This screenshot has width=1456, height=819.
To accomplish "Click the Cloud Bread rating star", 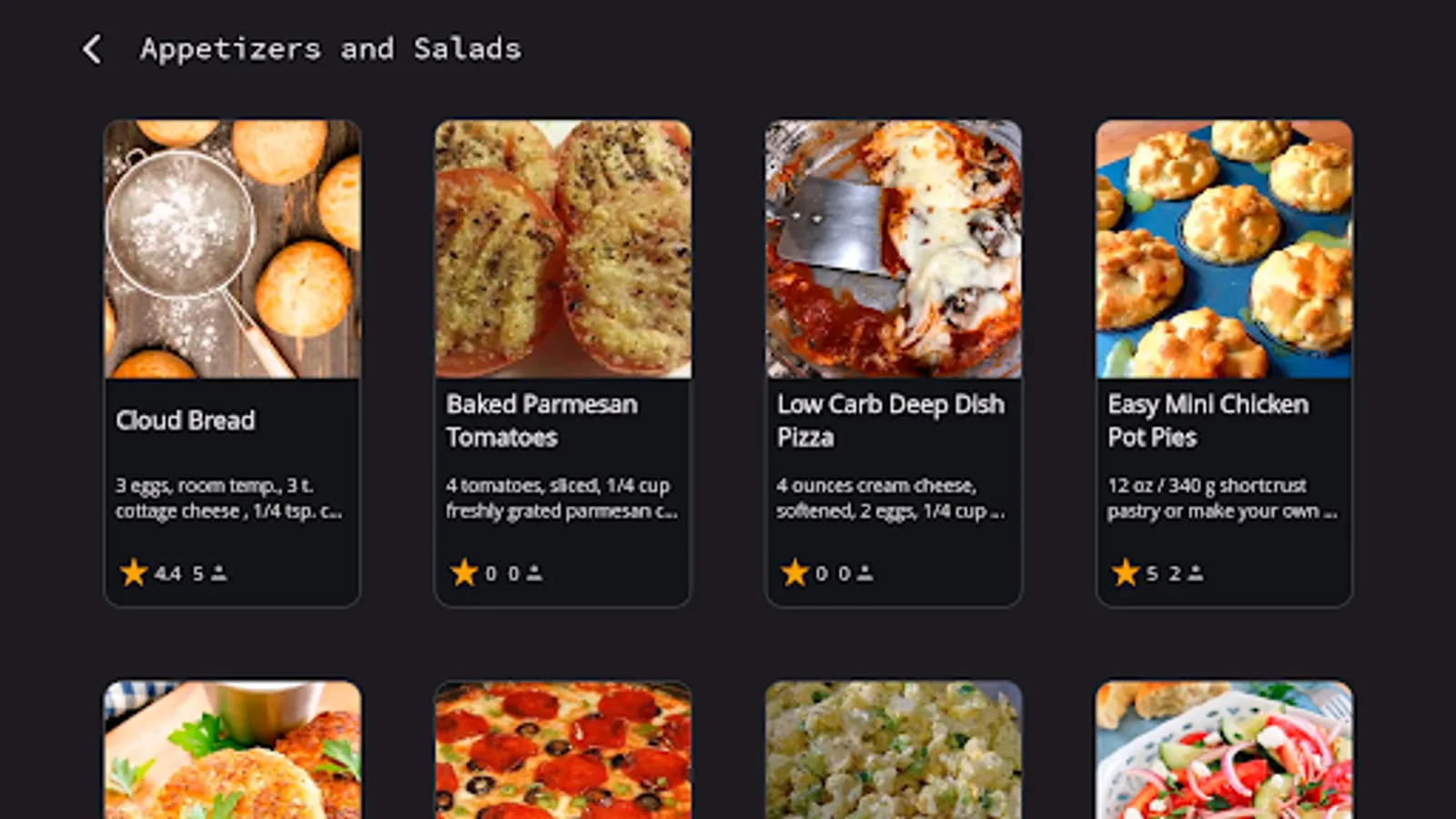I will [134, 573].
